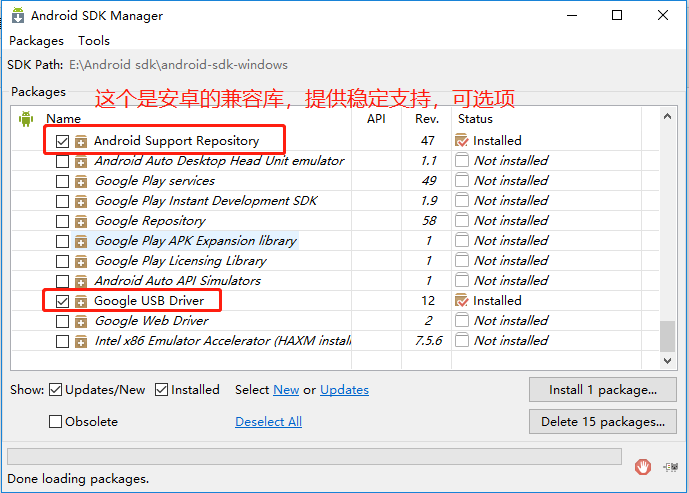
Task: Click the package icon beside Android Support Repository
Action: point(81,141)
